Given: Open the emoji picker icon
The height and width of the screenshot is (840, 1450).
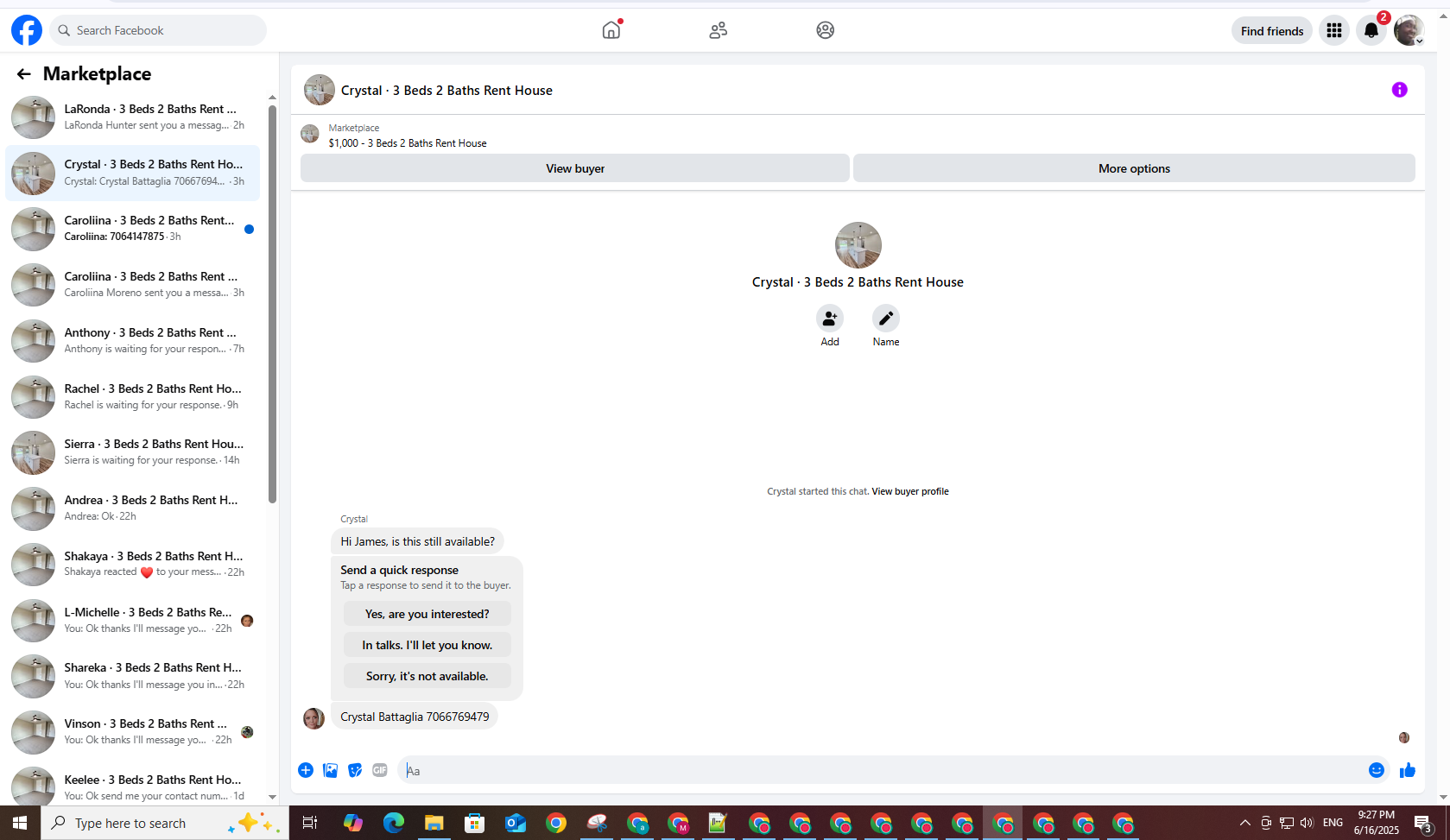Looking at the screenshot, I should (x=1377, y=770).
